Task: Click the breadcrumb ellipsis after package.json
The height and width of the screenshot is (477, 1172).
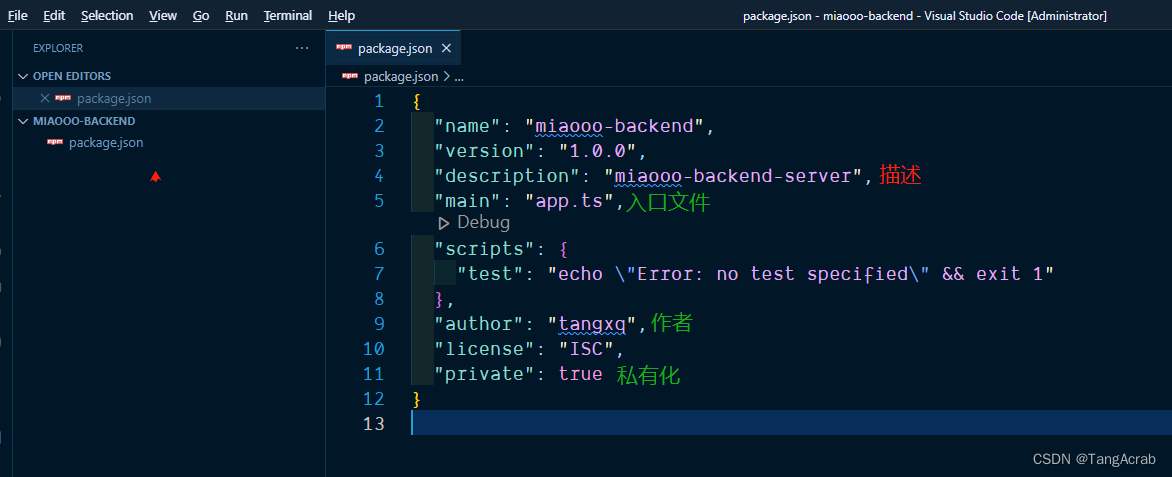Action: 459,77
